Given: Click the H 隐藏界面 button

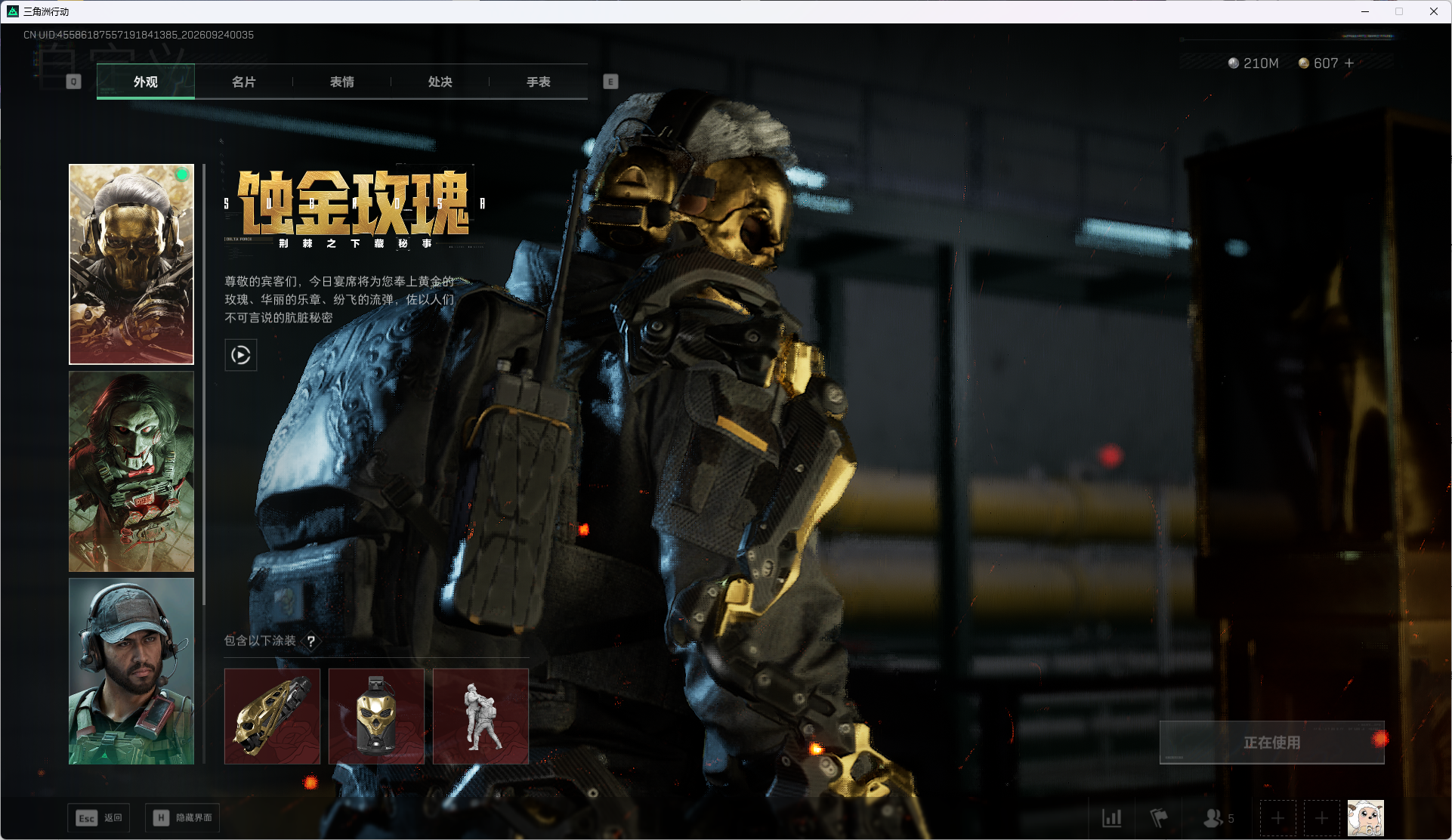Looking at the screenshot, I should coord(182,818).
